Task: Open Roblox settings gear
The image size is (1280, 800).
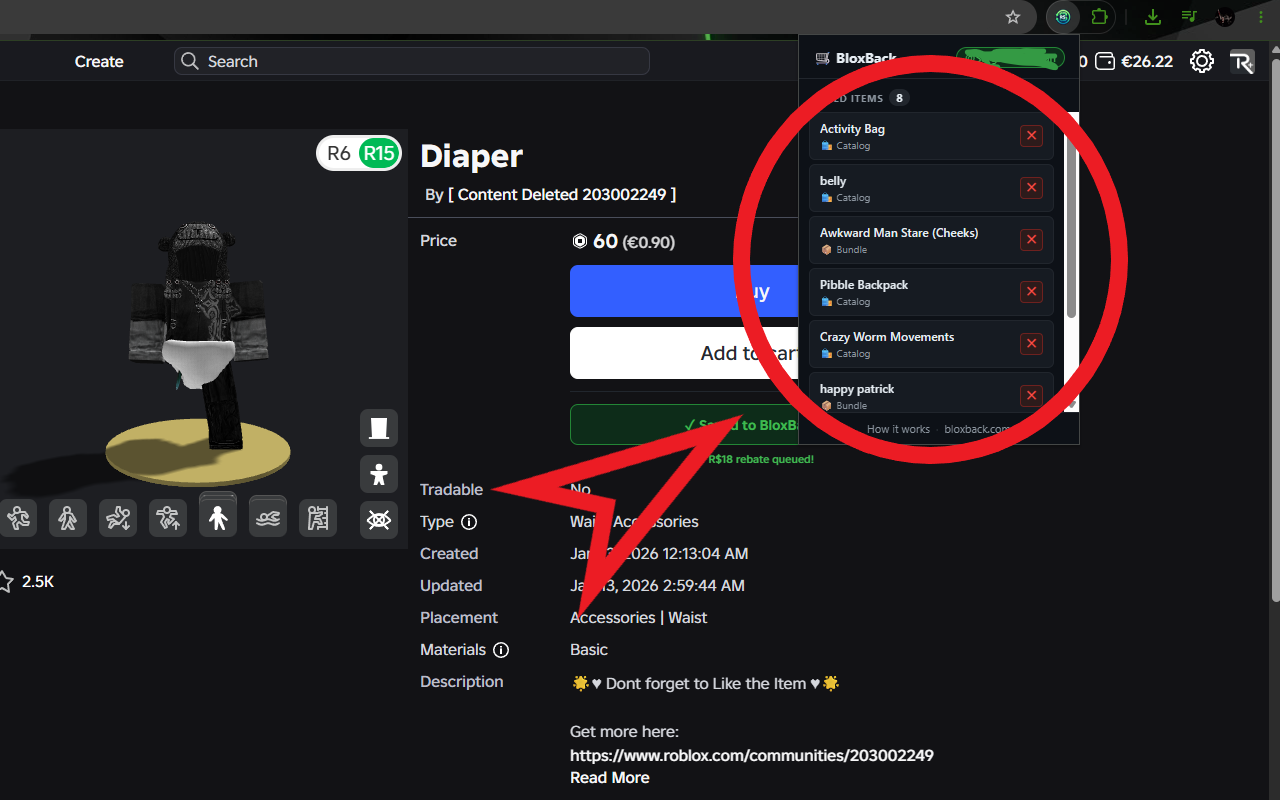Action: [1202, 61]
